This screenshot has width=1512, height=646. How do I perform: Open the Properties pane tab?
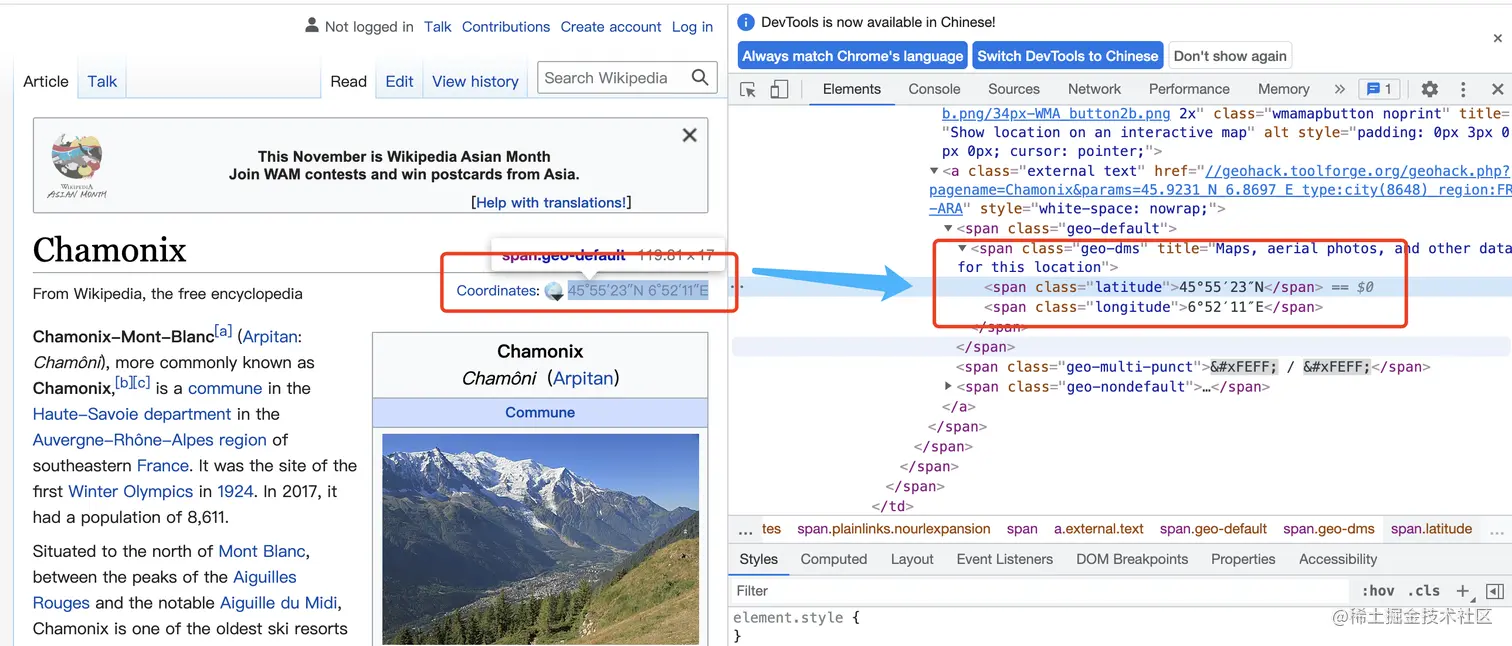pyautogui.click(x=1243, y=559)
